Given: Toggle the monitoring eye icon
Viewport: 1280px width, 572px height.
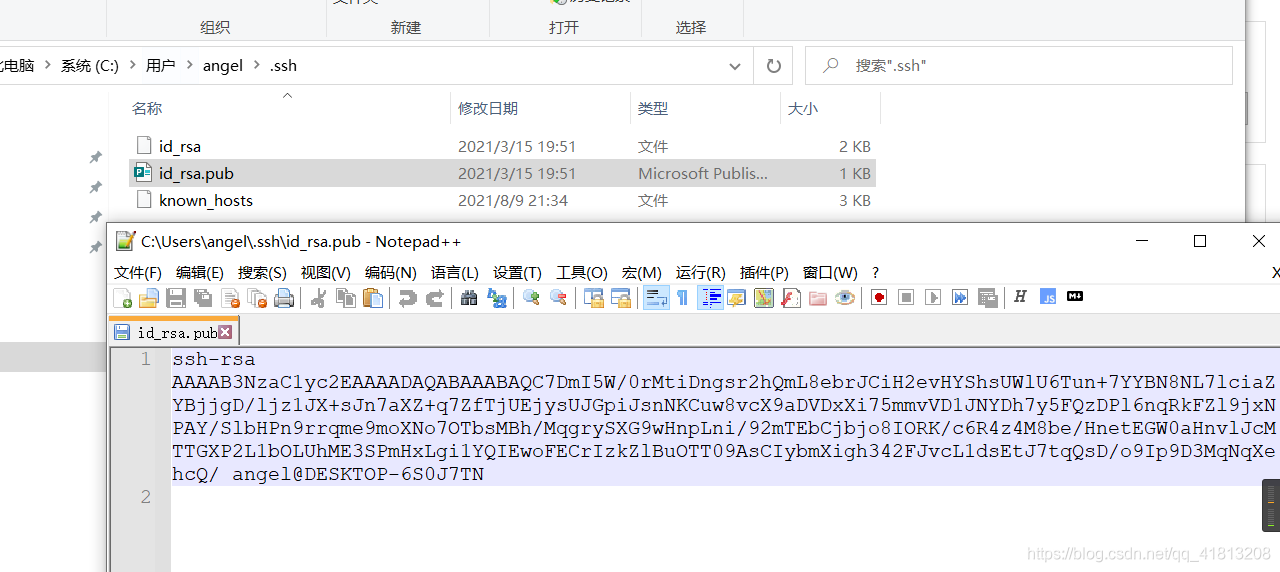Looking at the screenshot, I should (845, 298).
